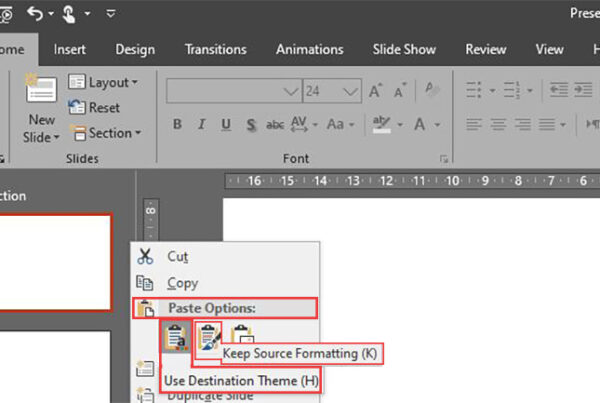
Task: Toggle Italic formatting
Action: [201, 125]
